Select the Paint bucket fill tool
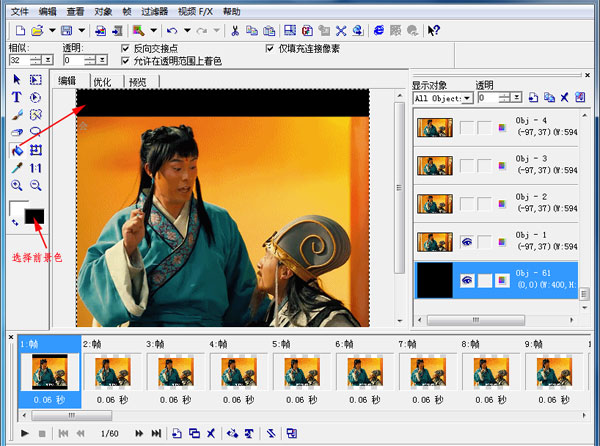This screenshot has height=446, width=600. pos(16,150)
